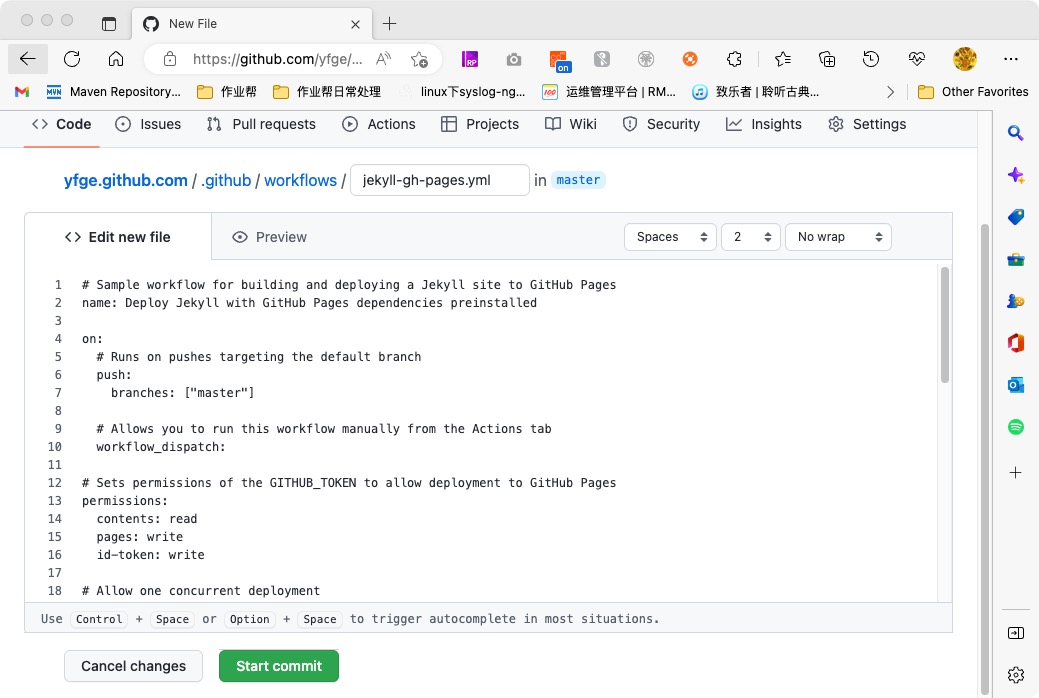Screen dimensions: 1039x698
Task: Open Spotify in the Edge sidebar
Action: click(1015, 427)
